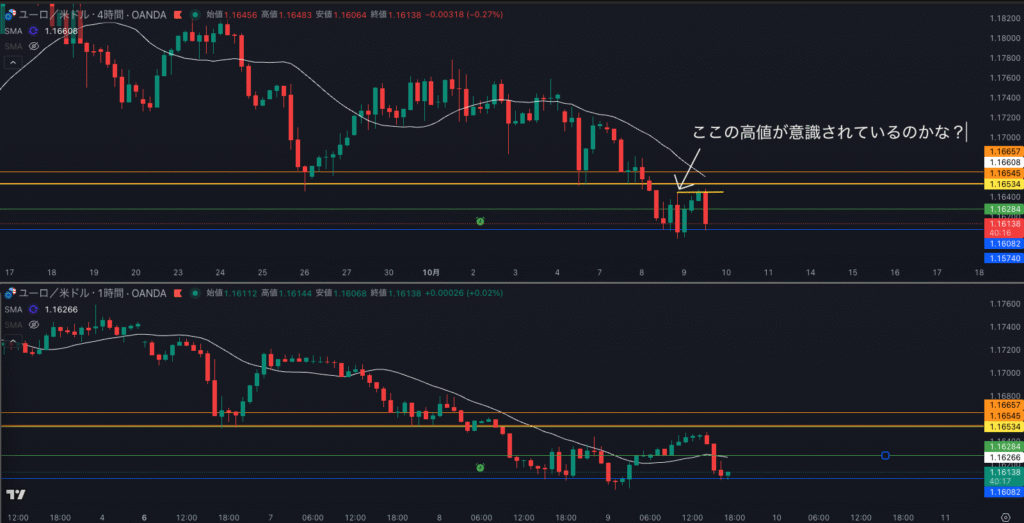Click the 1.16657 orange price label on 4-hour chart
The image size is (1024, 523).
click(1001, 150)
